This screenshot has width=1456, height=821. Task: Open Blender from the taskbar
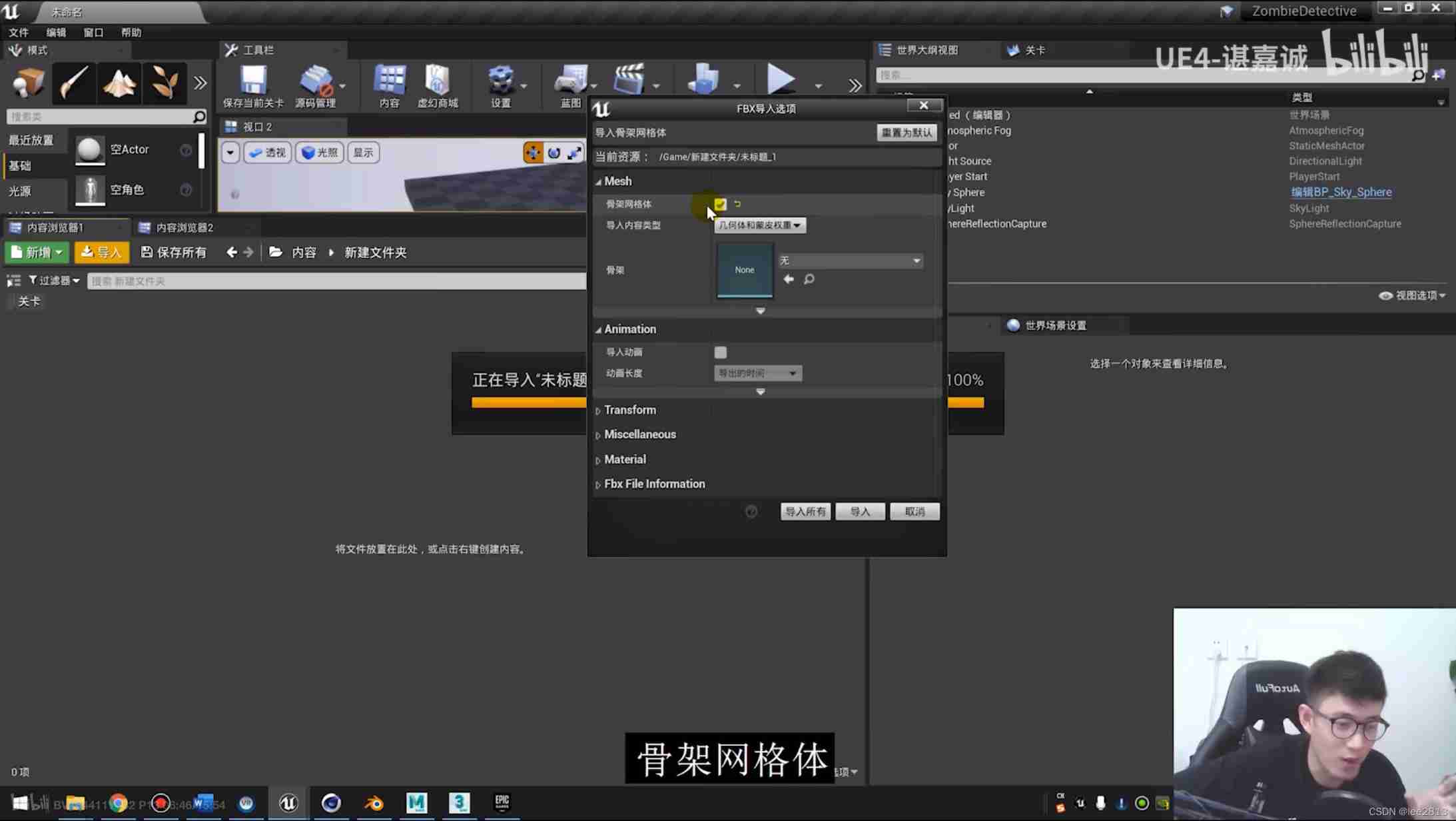[x=374, y=803]
